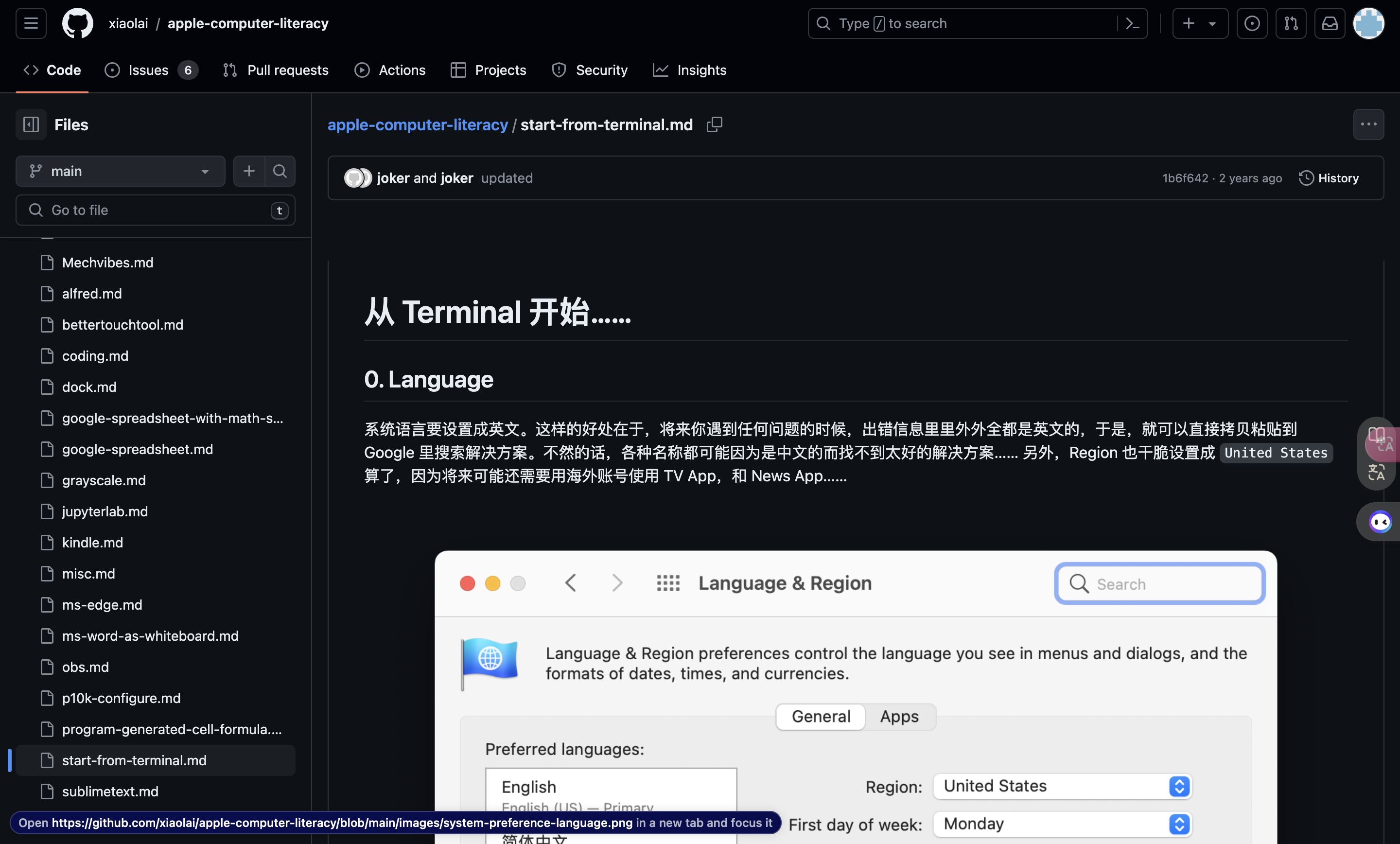Open jupyterlab.md in the file tree

pos(105,511)
